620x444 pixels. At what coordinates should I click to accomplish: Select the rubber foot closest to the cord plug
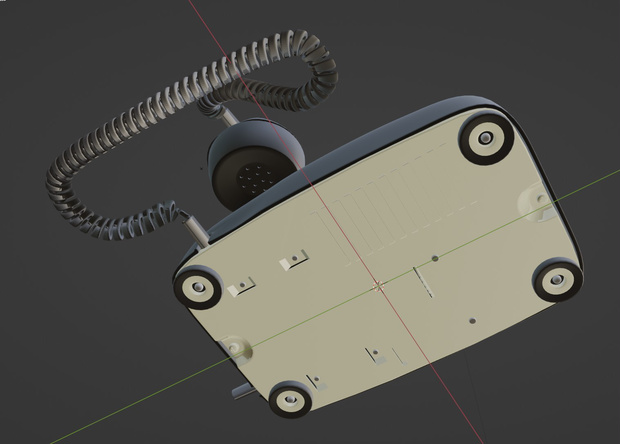[x=197, y=287]
